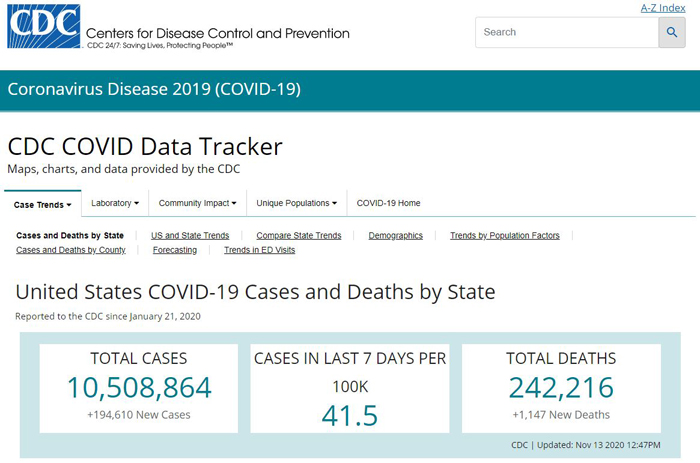Click United States COVID-19 Cases and Deaths by State heading

point(255,292)
